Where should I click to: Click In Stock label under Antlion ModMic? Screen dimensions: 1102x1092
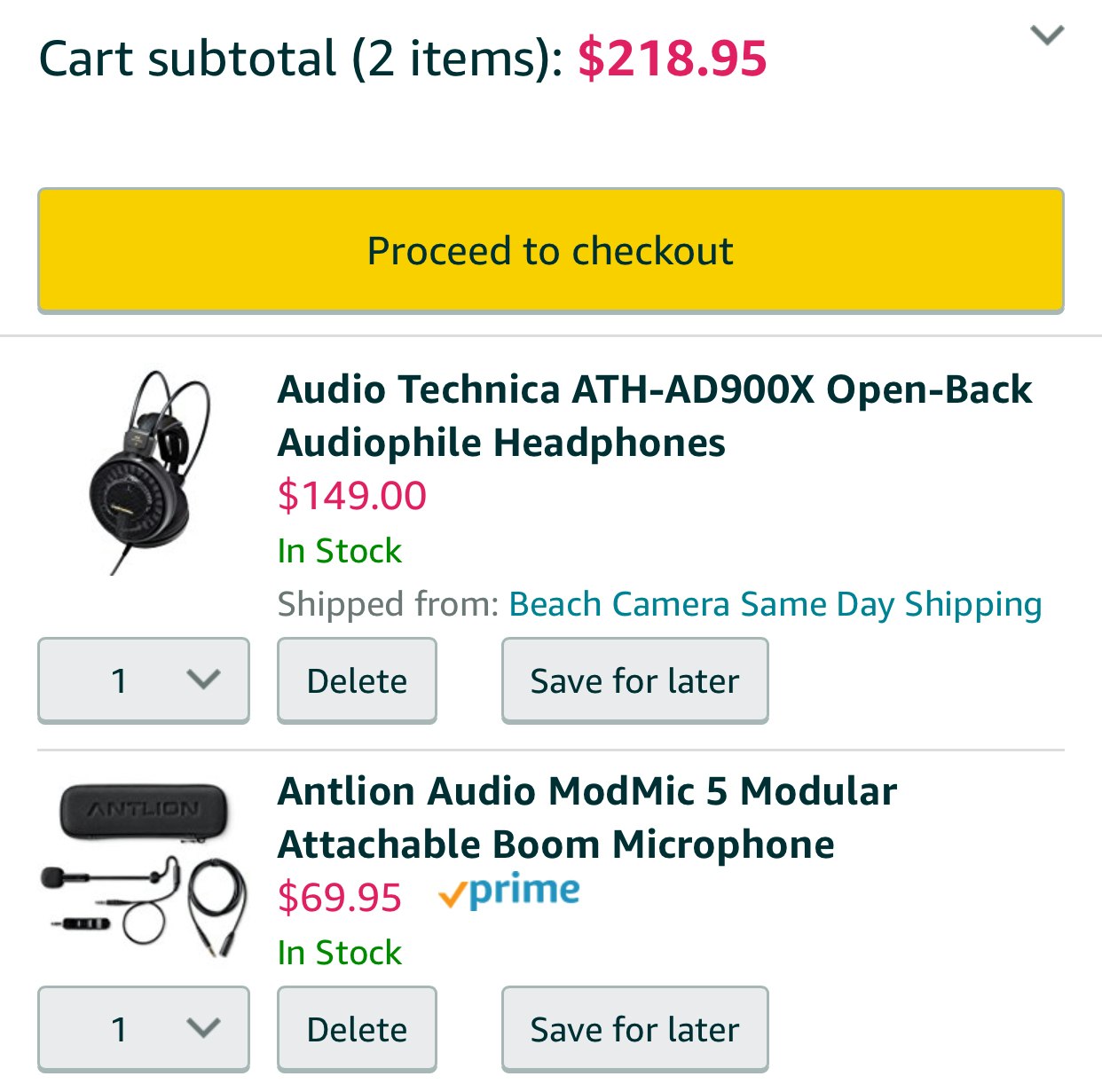[x=339, y=953]
